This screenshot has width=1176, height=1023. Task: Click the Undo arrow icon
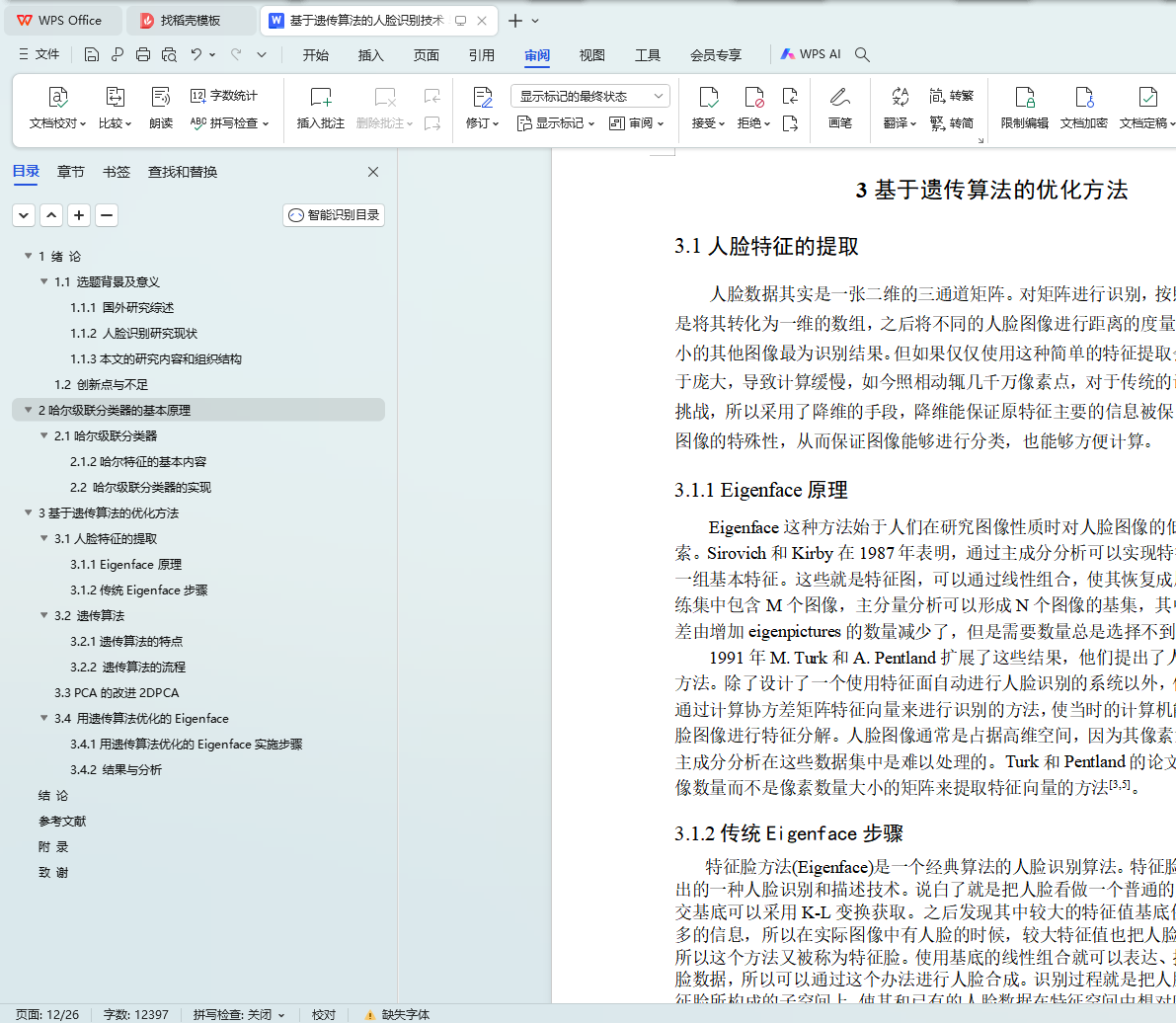tap(196, 54)
